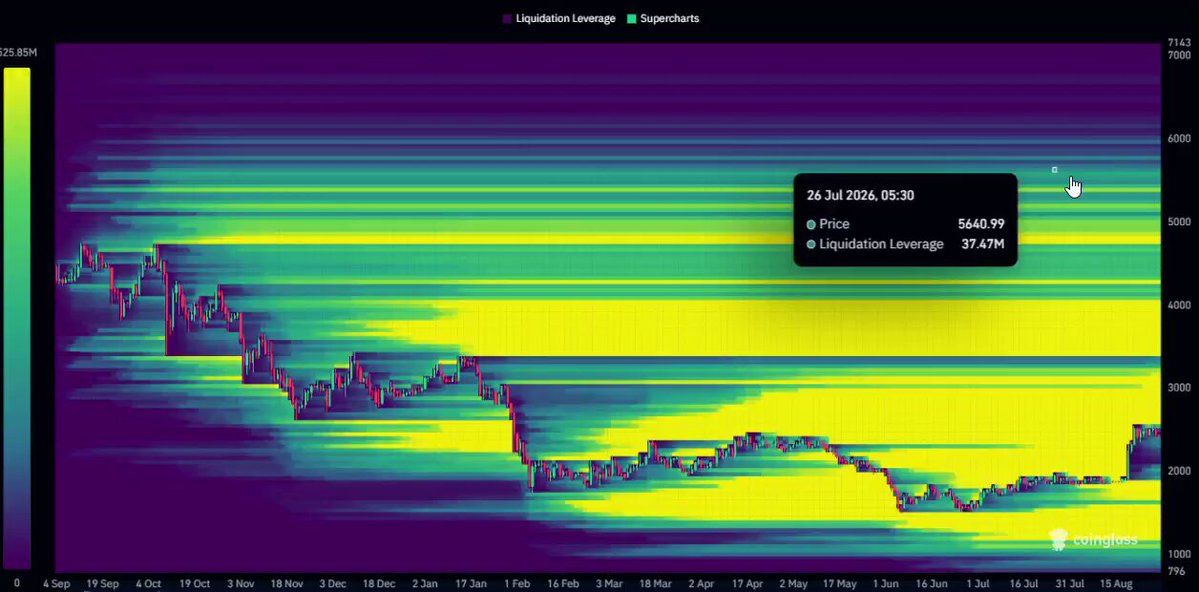
Task: Click the 4 Sep date axis label
Action: (57, 584)
